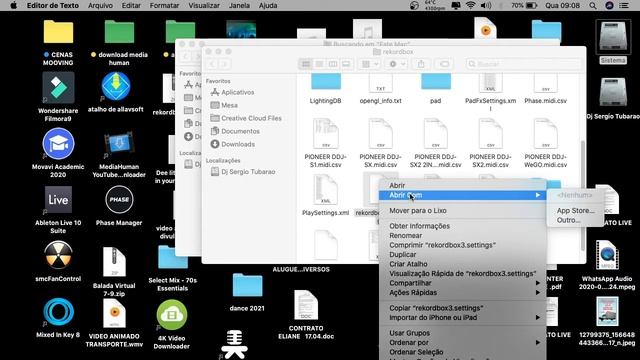Select the Sistema drive icon
The image size is (640, 360).
[613, 37]
